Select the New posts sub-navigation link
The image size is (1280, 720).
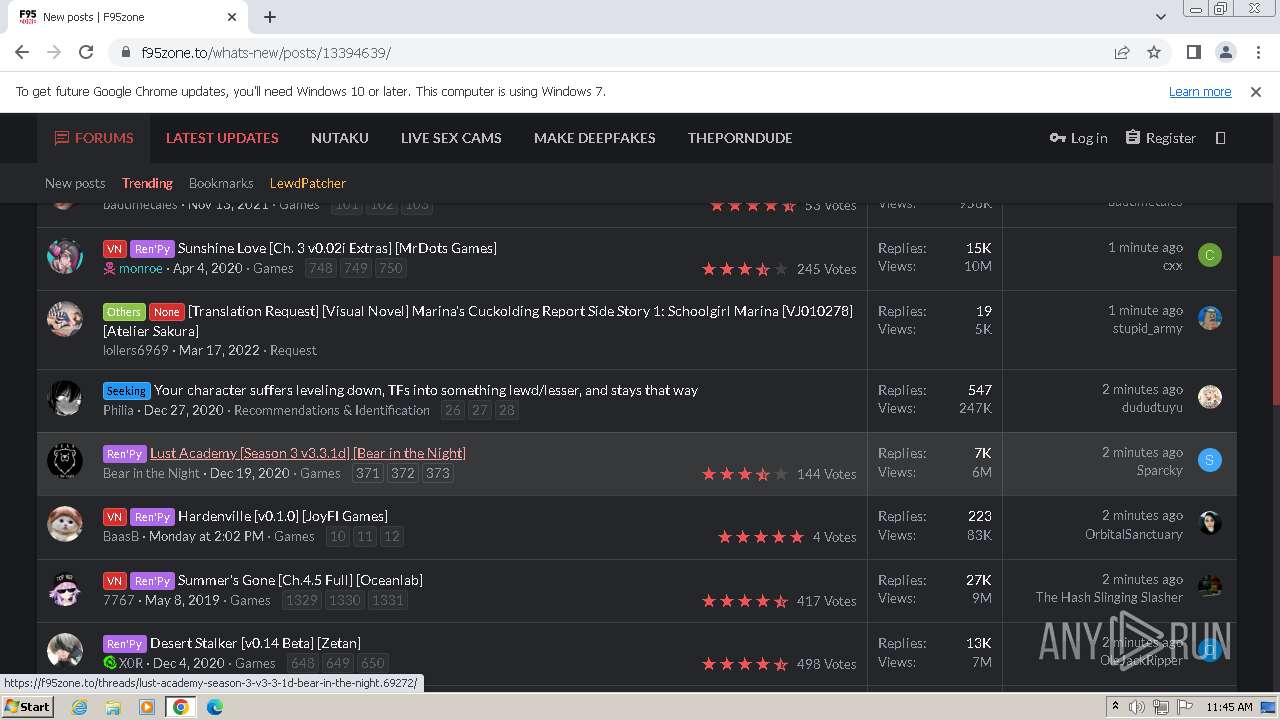click(75, 183)
